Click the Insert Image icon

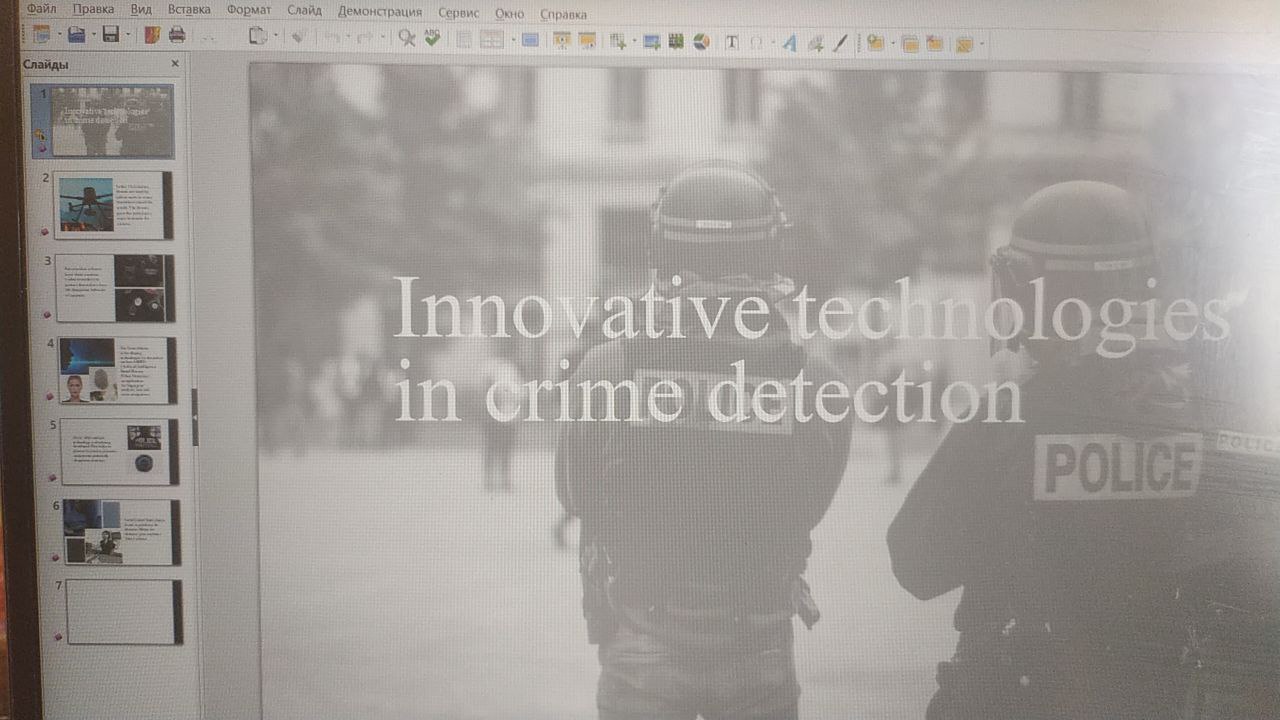point(652,41)
